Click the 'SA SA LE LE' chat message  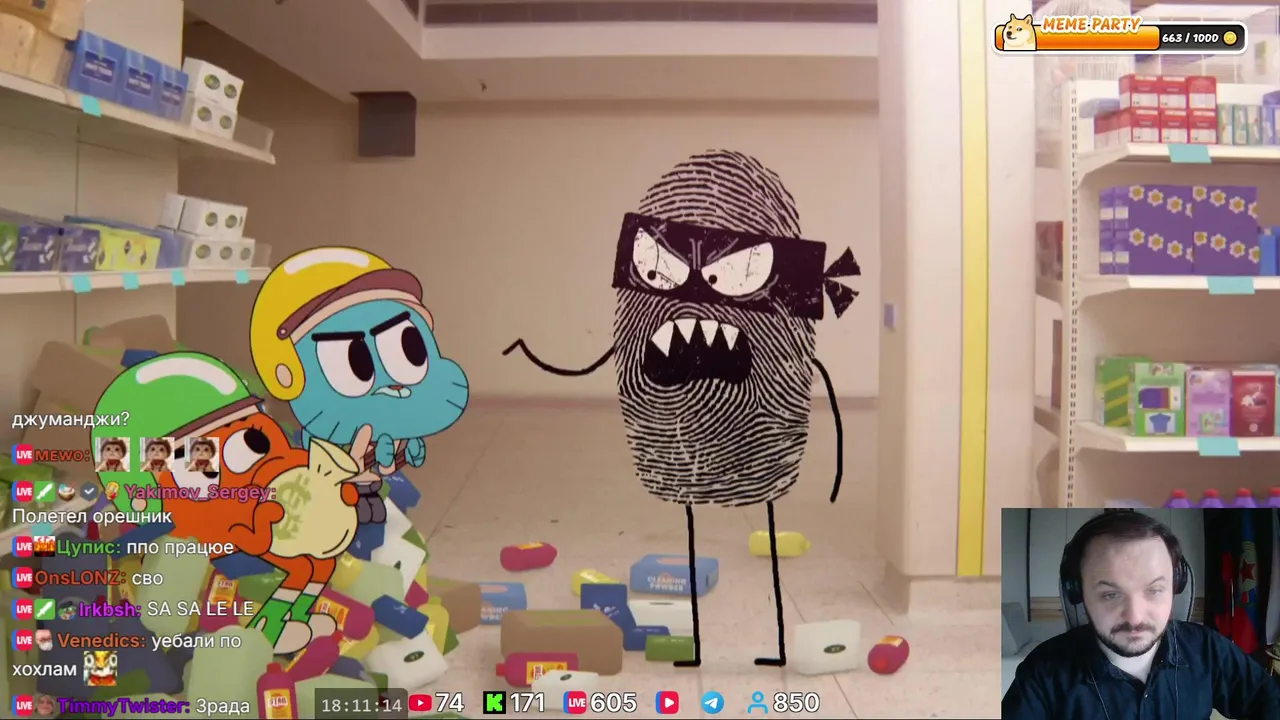coord(200,609)
